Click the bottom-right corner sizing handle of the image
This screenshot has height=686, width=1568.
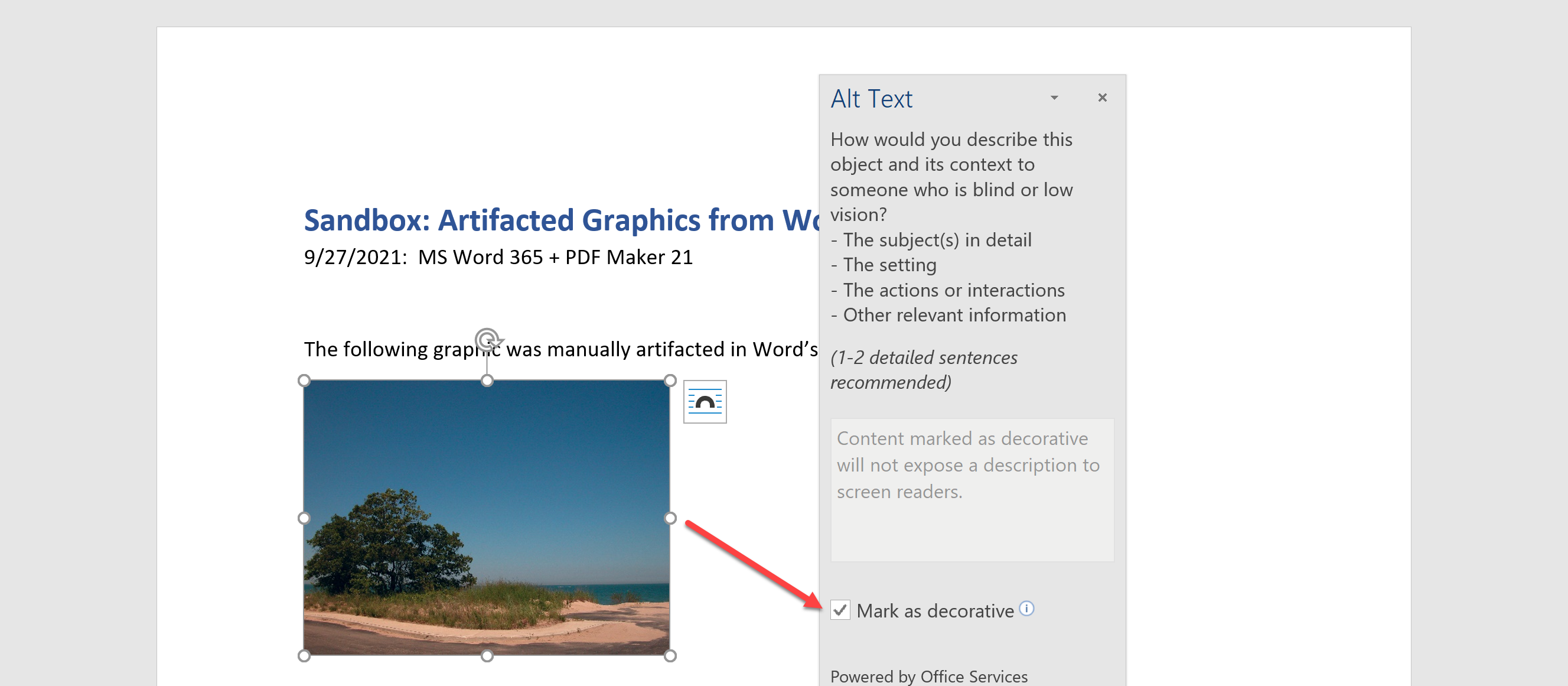pos(670,655)
